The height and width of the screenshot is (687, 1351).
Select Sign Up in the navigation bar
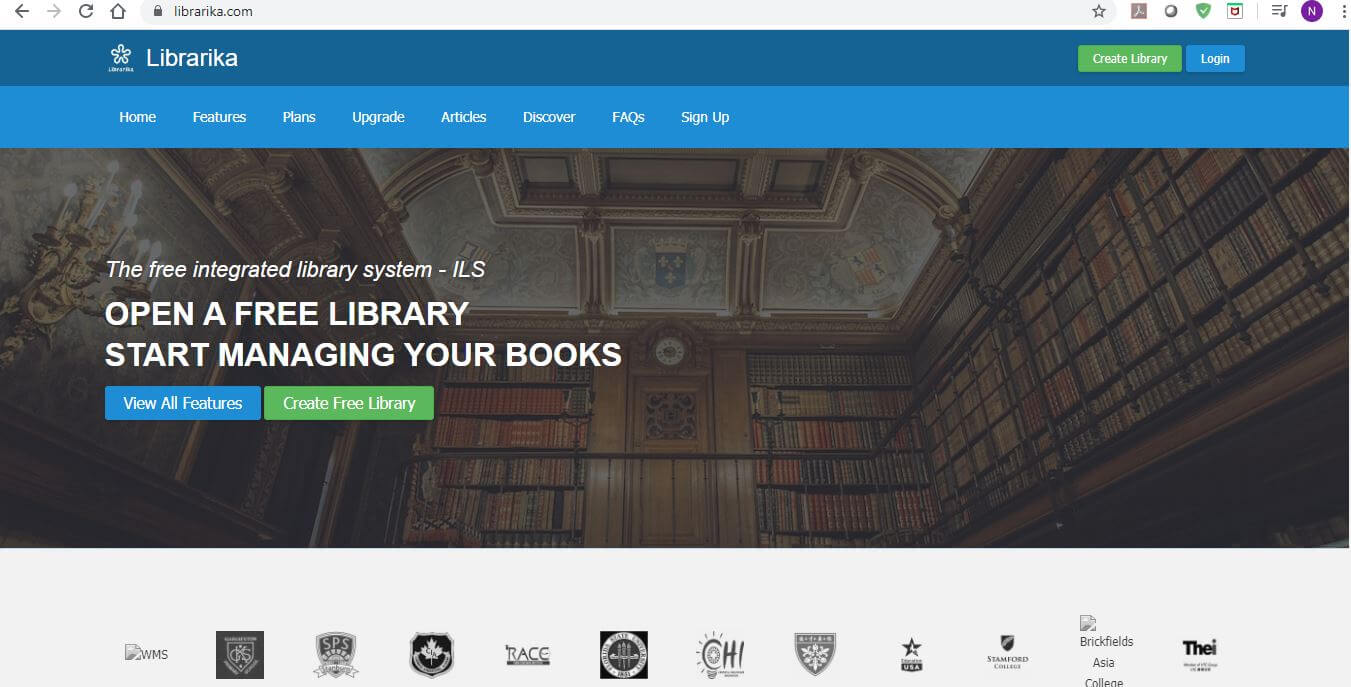(x=705, y=117)
